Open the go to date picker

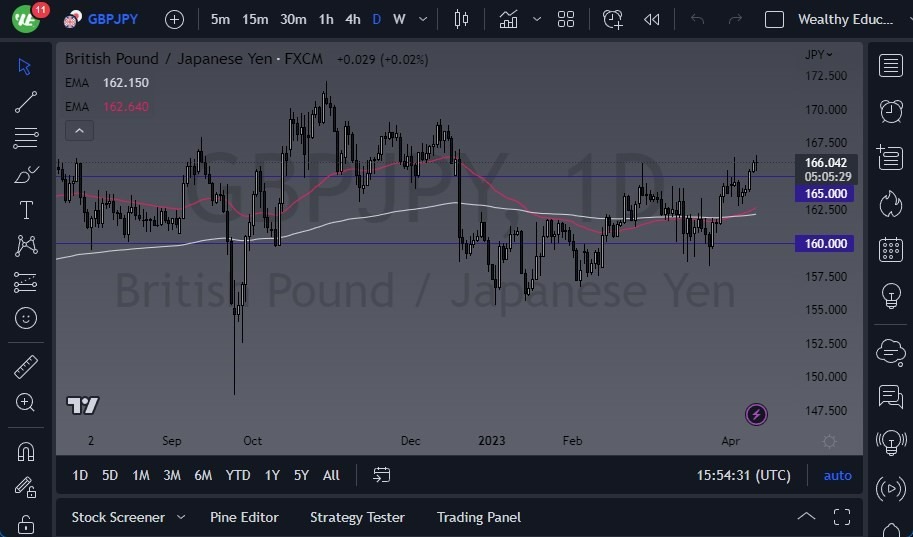pyautogui.click(x=381, y=475)
